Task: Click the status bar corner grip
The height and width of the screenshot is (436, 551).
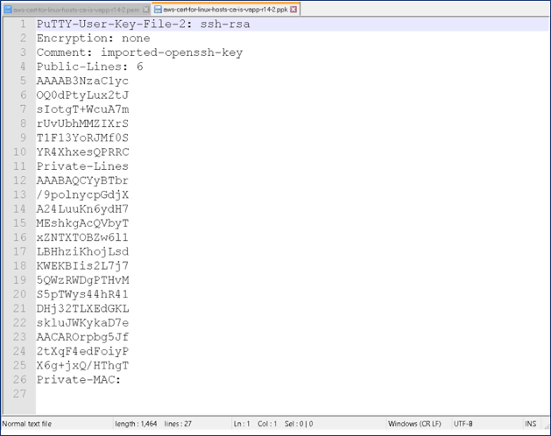Action: (x=546, y=424)
